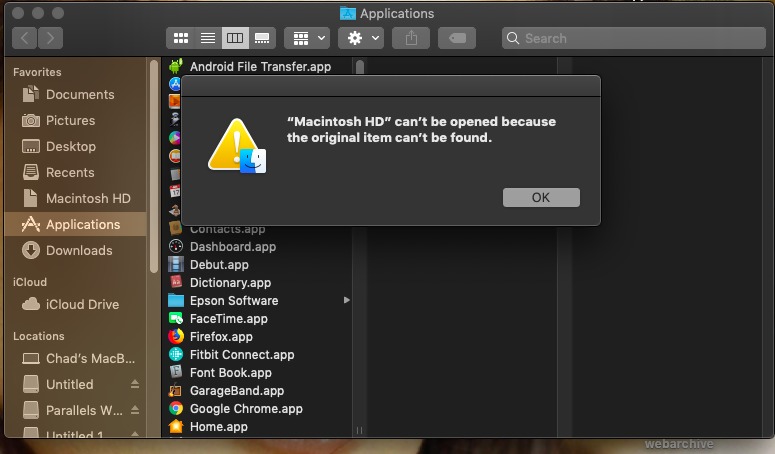
Task: Select Chad's MacBook under Locations
Action: [75, 358]
